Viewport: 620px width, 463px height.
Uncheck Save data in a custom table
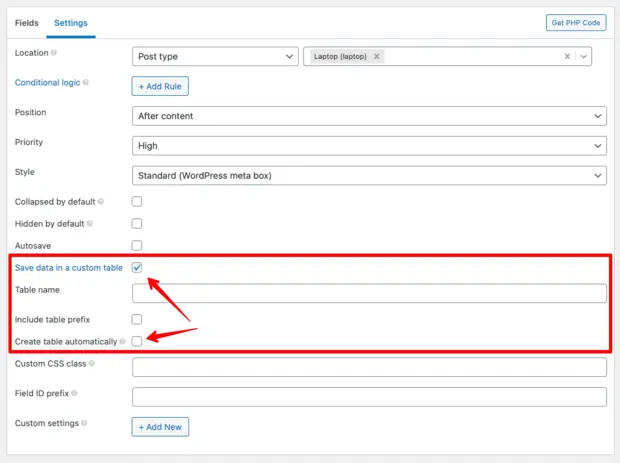coord(137,268)
